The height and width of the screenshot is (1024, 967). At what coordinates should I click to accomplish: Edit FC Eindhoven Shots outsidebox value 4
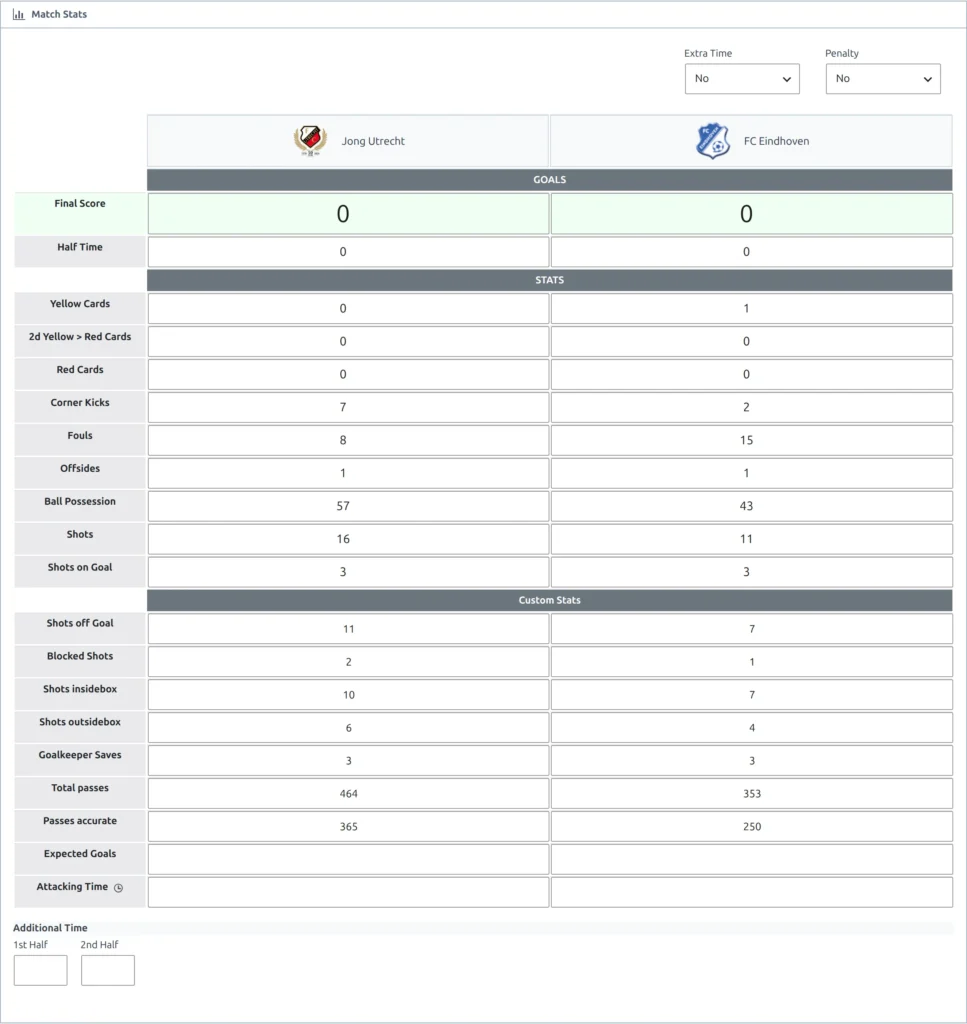click(x=752, y=728)
